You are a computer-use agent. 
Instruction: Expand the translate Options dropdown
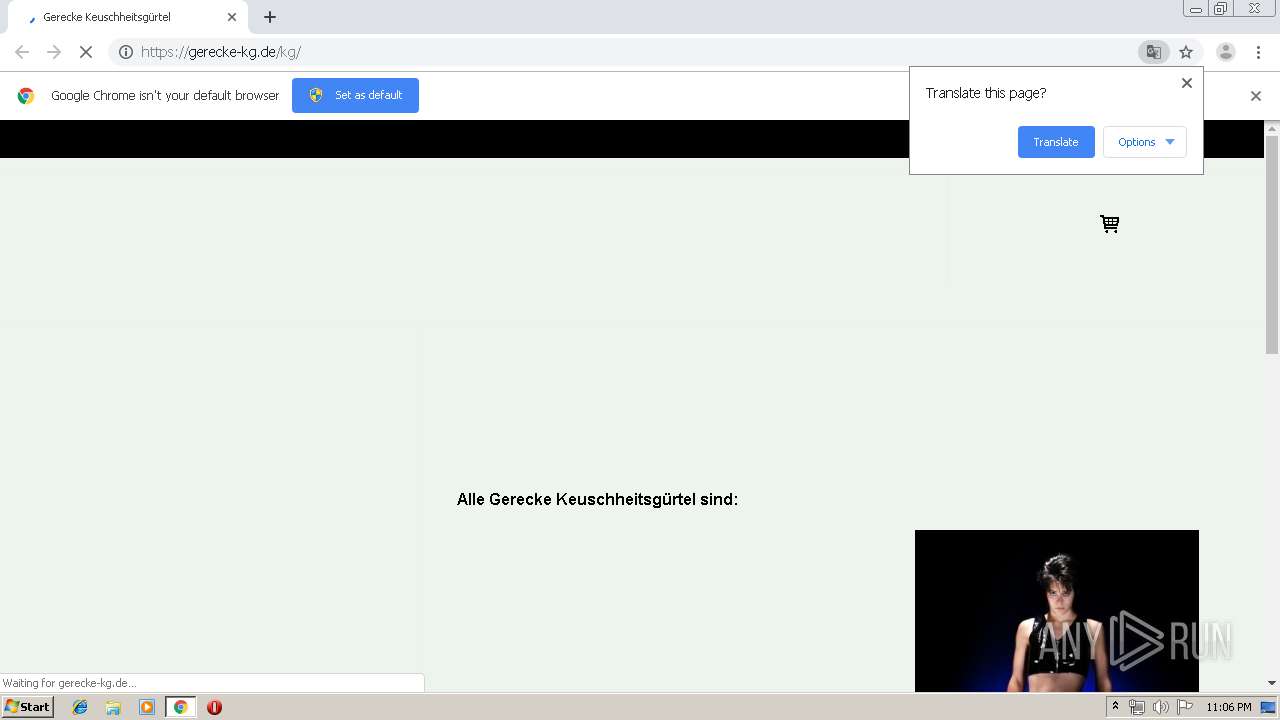(x=1145, y=142)
